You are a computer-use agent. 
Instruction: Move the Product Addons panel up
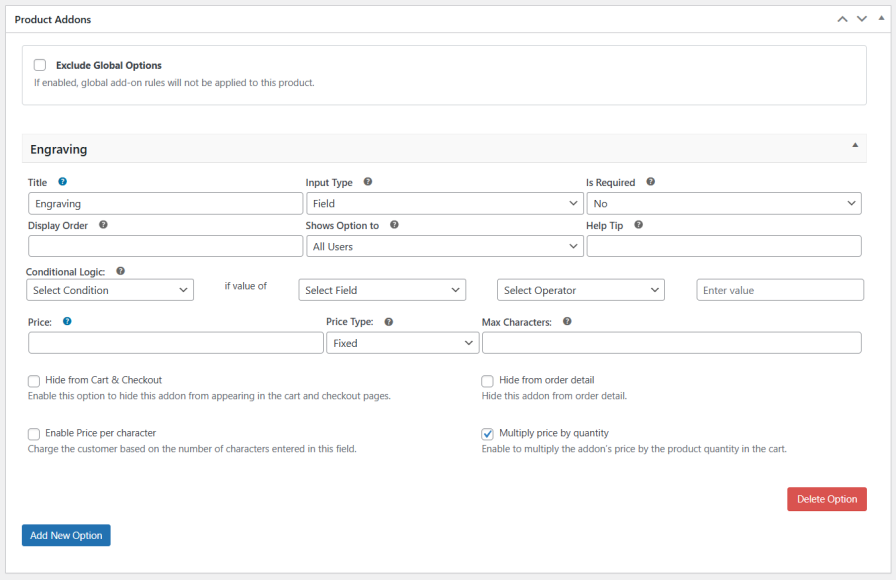pyautogui.click(x=841, y=18)
